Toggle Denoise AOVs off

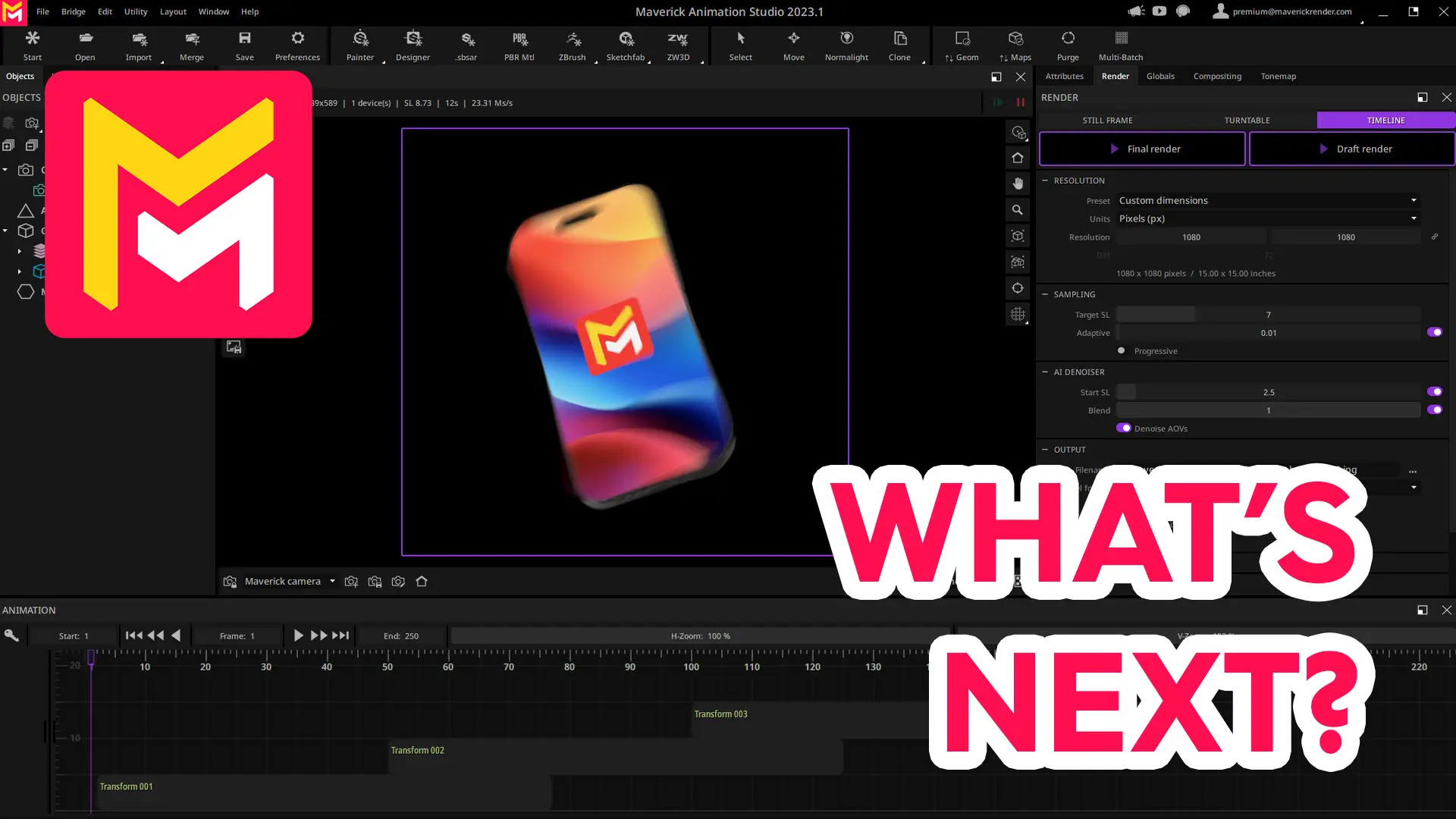click(x=1124, y=428)
